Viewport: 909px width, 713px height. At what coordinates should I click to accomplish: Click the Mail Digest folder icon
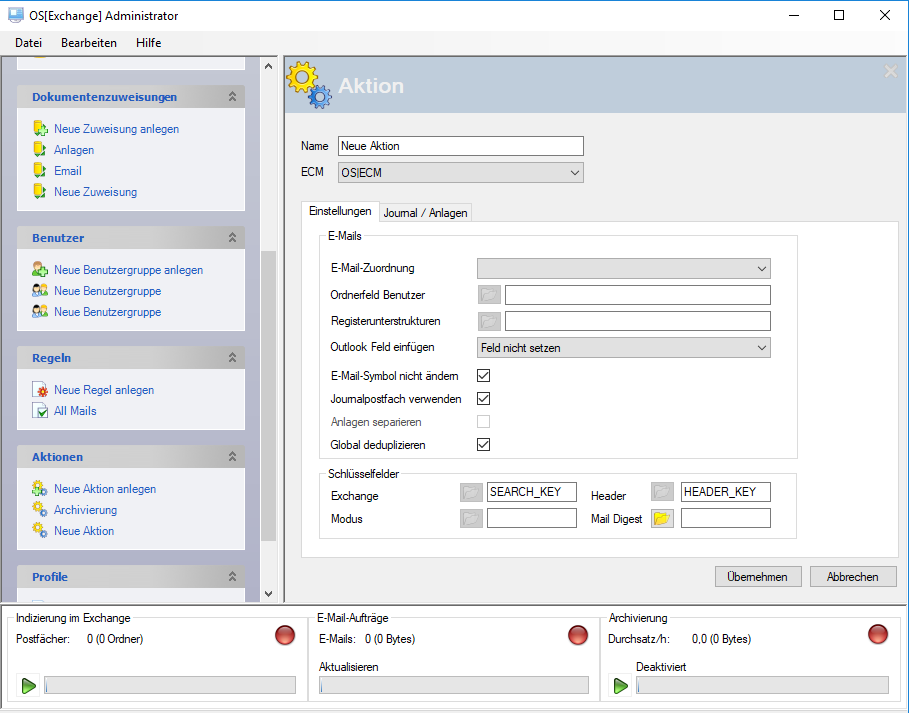(662, 518)
